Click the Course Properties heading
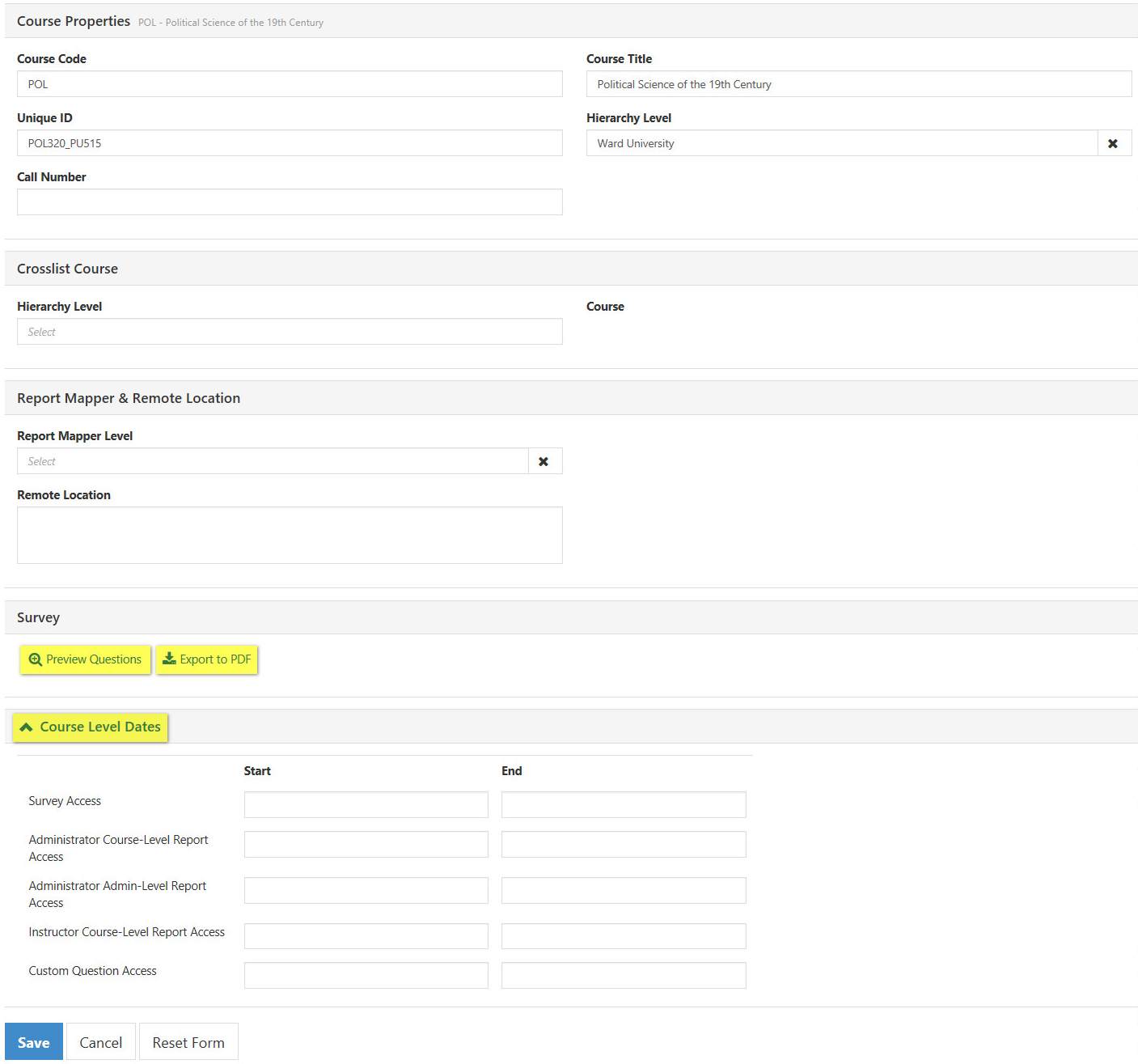This screenshot has height=1064, width=1138. 74,21
